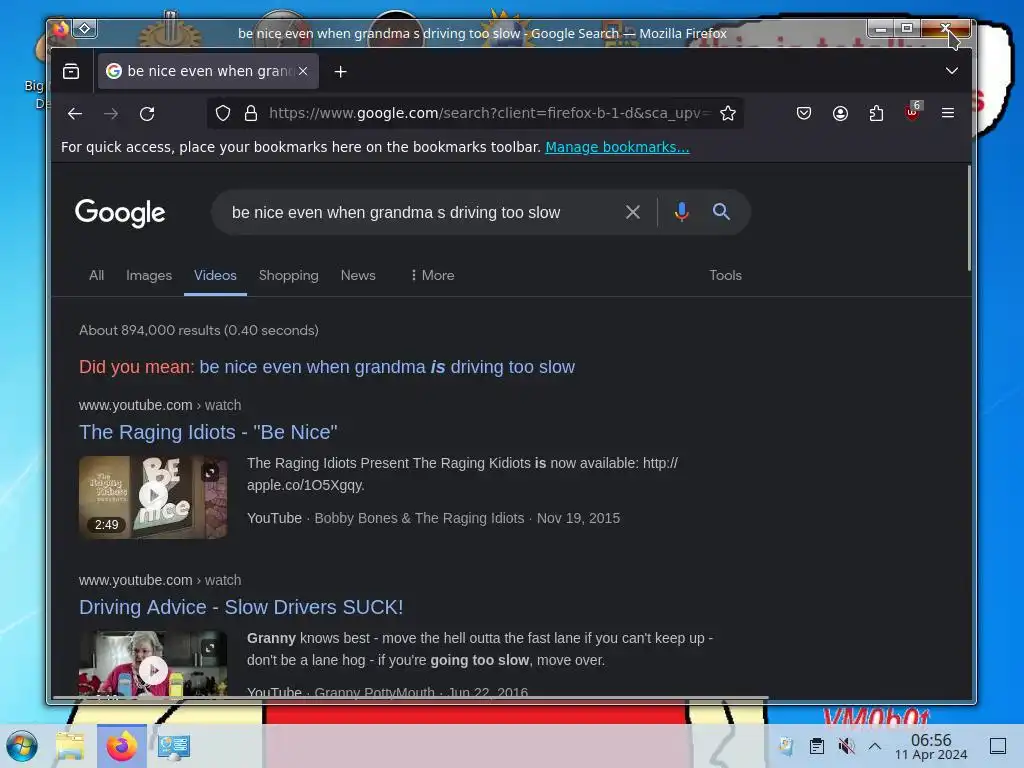This screenshot has height=768, width=1024.
Task: Unmute the volume tray icon
Action: click(x=846, y=746)
